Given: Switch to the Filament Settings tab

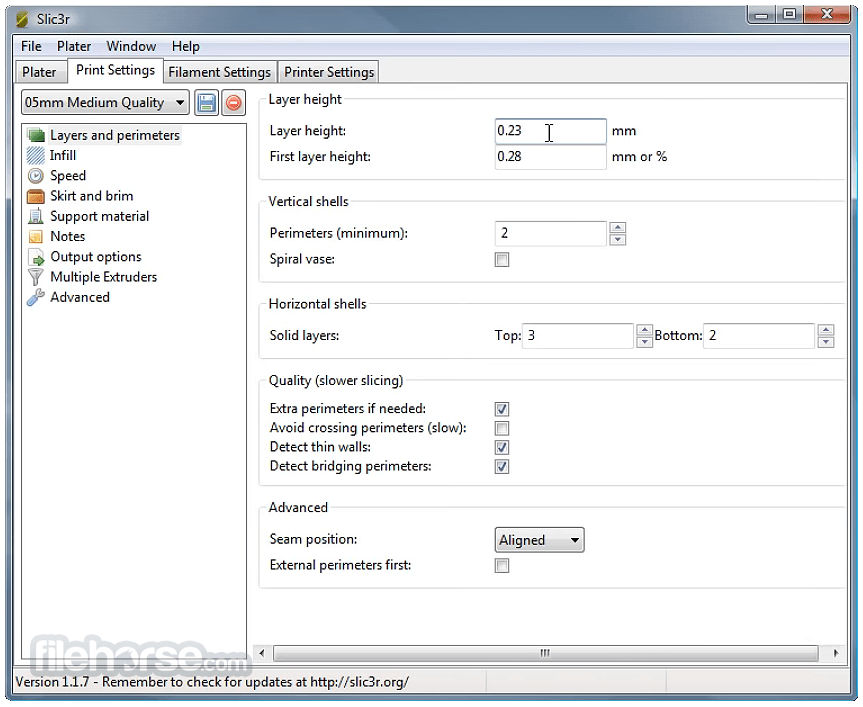Looking at the screenshot, I should point(220,72).
